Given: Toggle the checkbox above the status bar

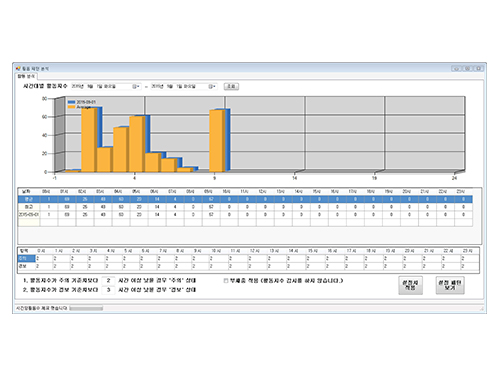Looking at the screenshot, I should (x=226, y=281).
